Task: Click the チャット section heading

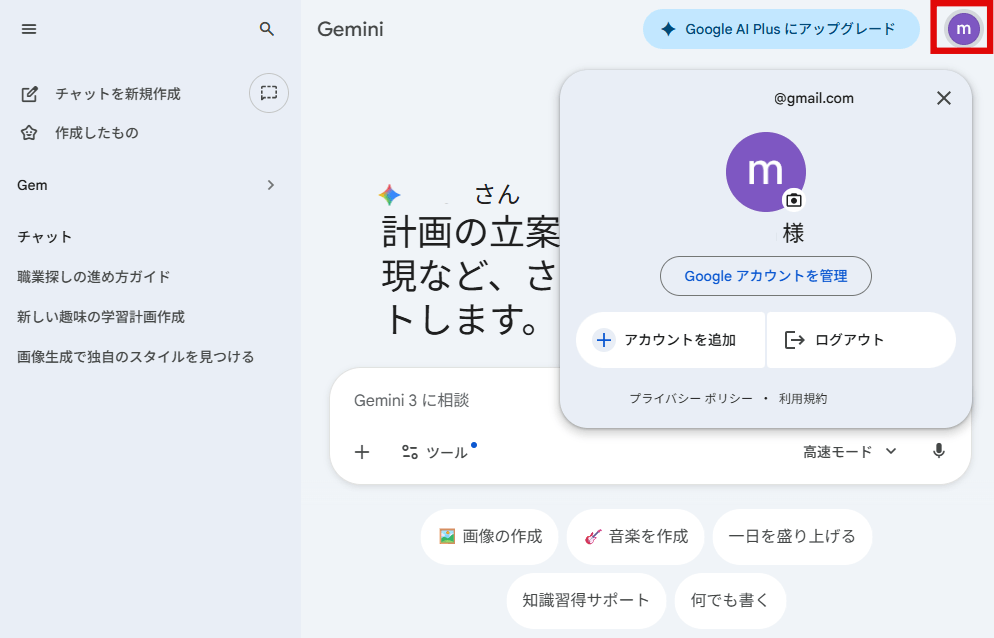Action: tap(44, 237)
